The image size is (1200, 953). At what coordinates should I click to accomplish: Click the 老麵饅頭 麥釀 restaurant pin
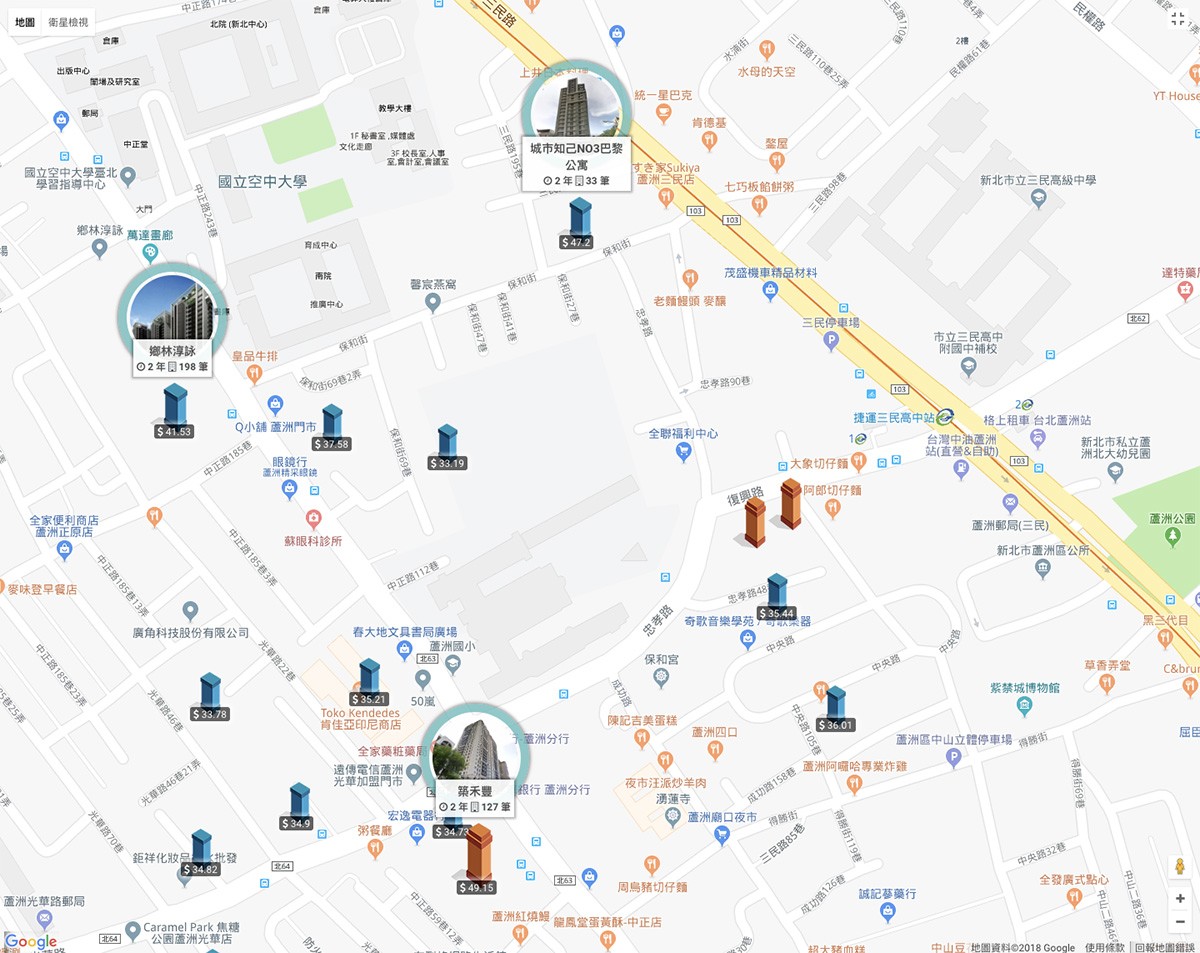point(689,279)
